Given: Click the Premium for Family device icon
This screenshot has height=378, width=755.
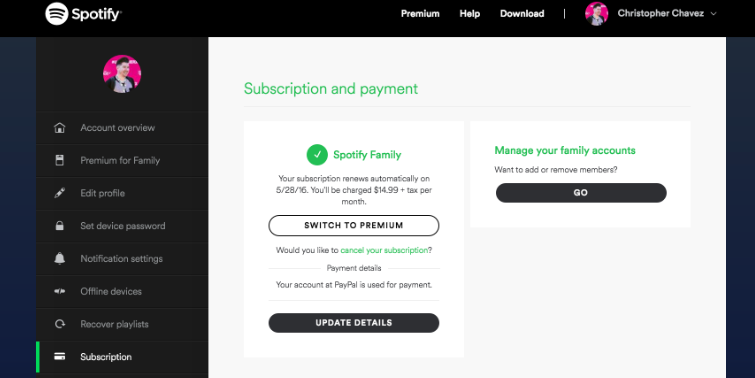Looking at the screenshot, I should (60, 160).
